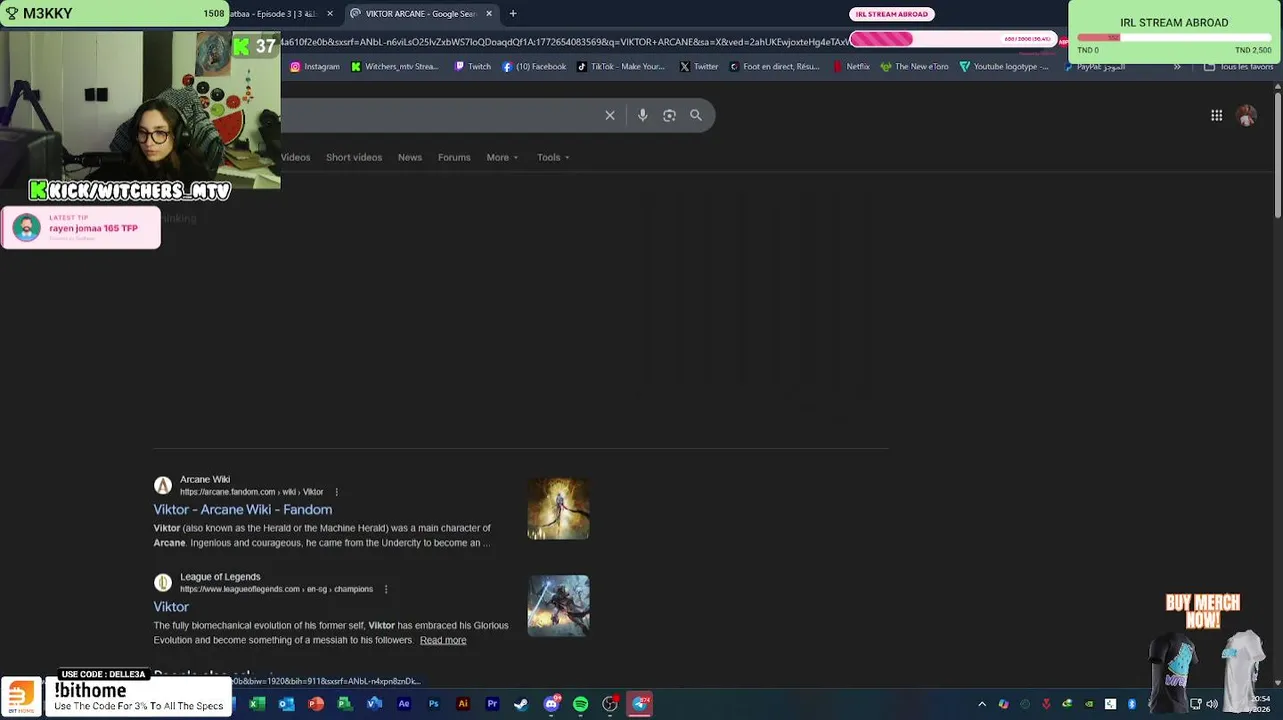Open Search by image camera icon
The height and width of the screenshot is (720, 1283).
[669, 115]
